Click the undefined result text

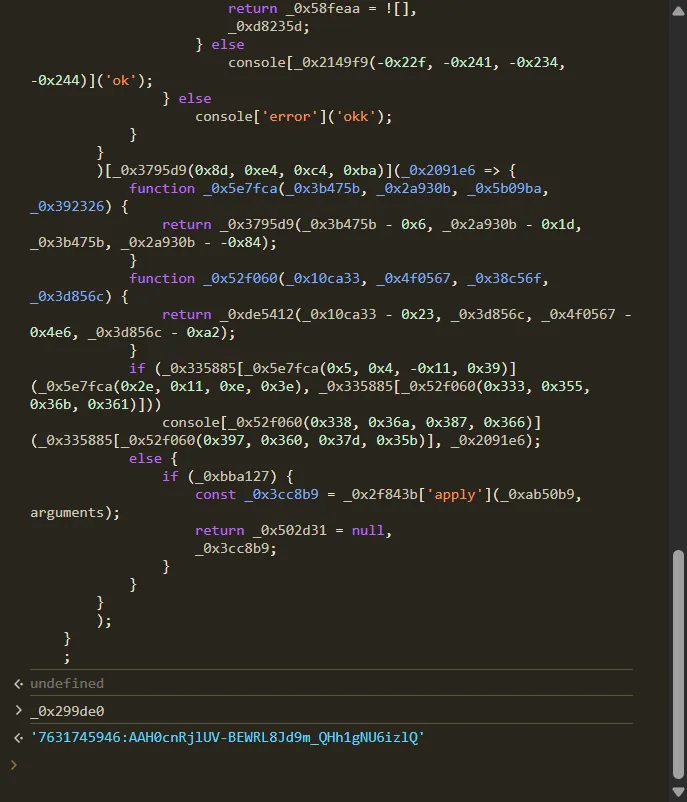click(x=67, y=683)
